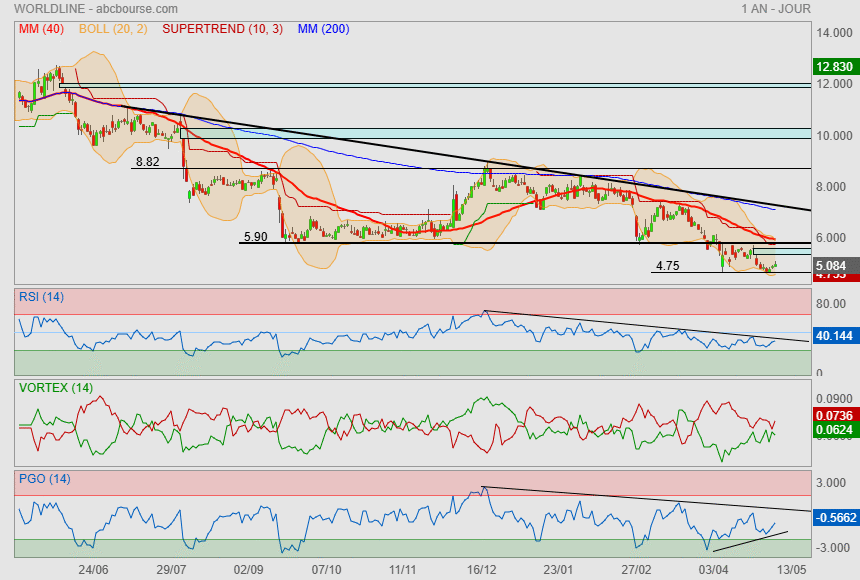860x580 pixels.
Task: Select the "MM (200)" legend label
Action: coord(324,29)
